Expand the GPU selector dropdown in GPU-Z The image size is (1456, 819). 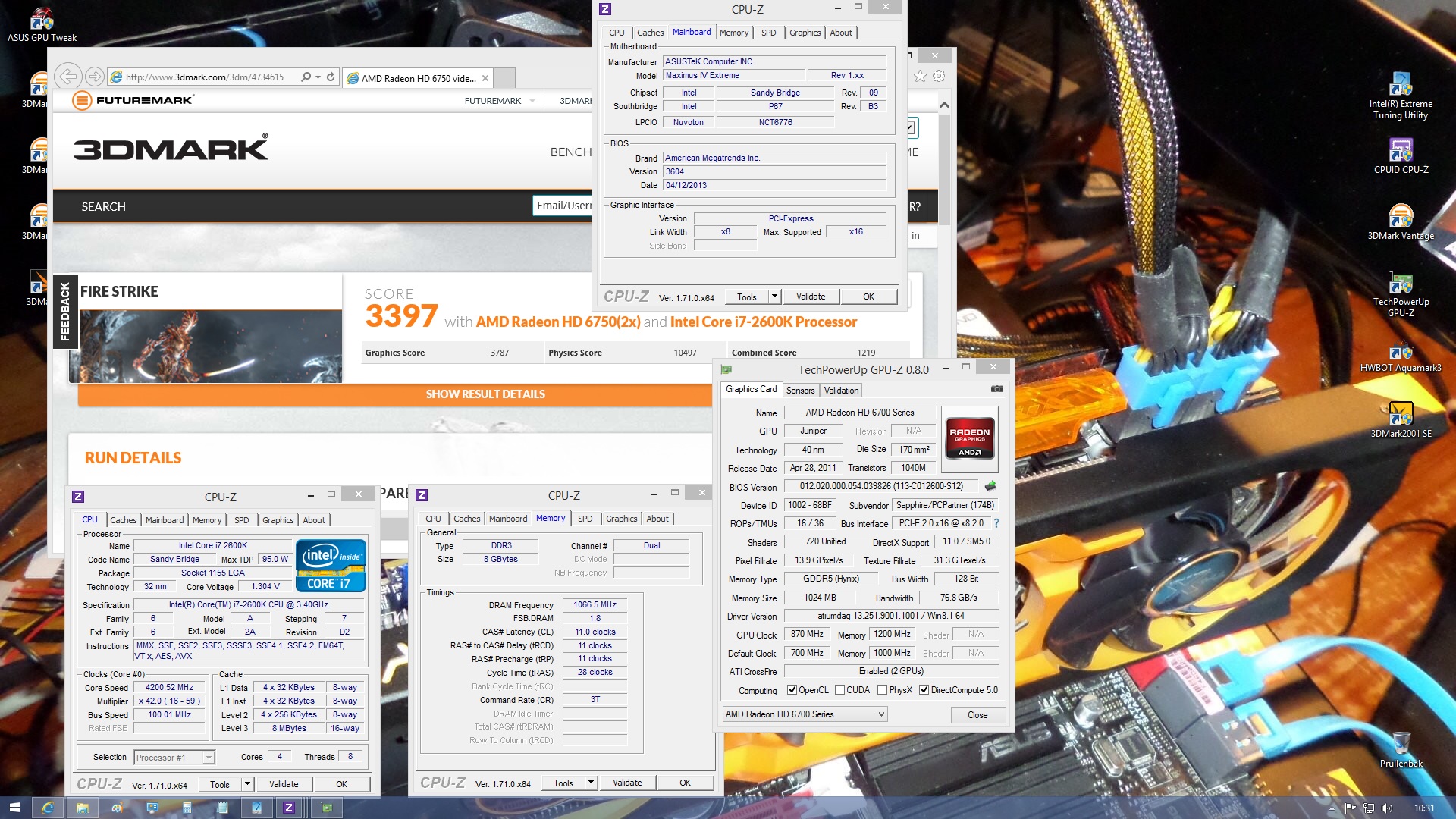880,714
